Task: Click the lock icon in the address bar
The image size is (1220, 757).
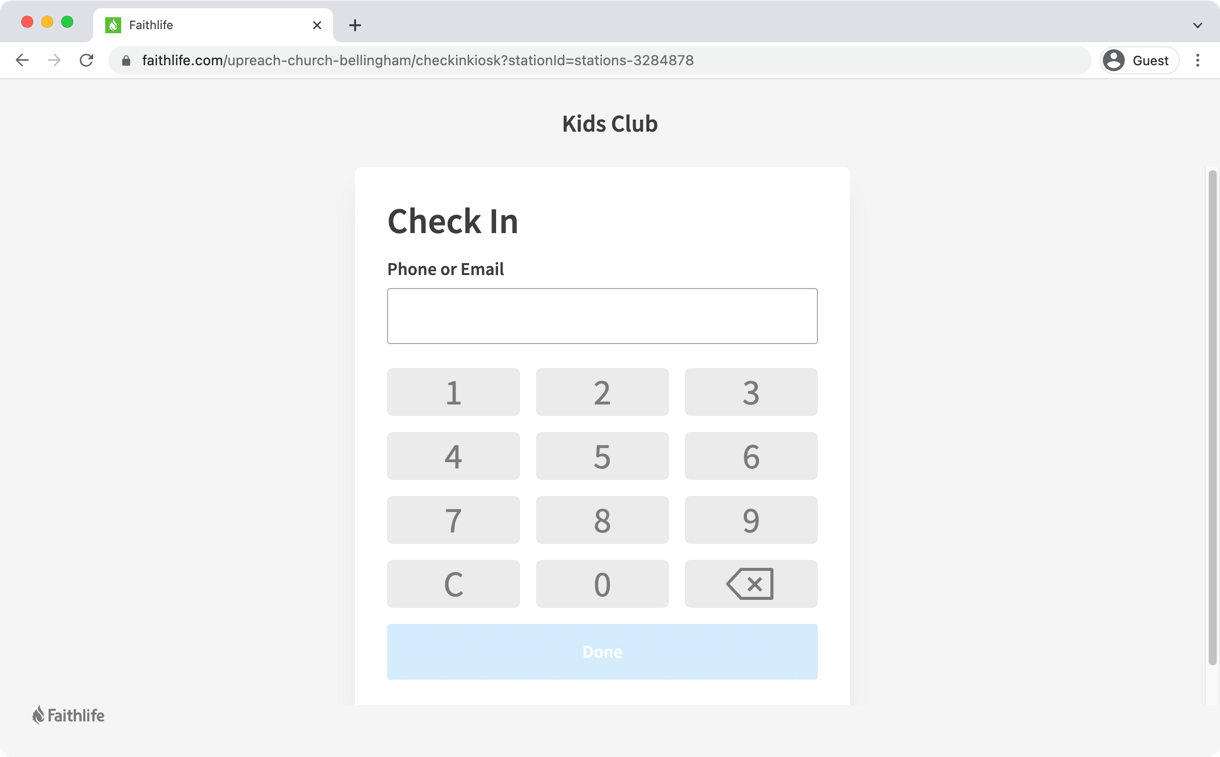Action: 126,61
